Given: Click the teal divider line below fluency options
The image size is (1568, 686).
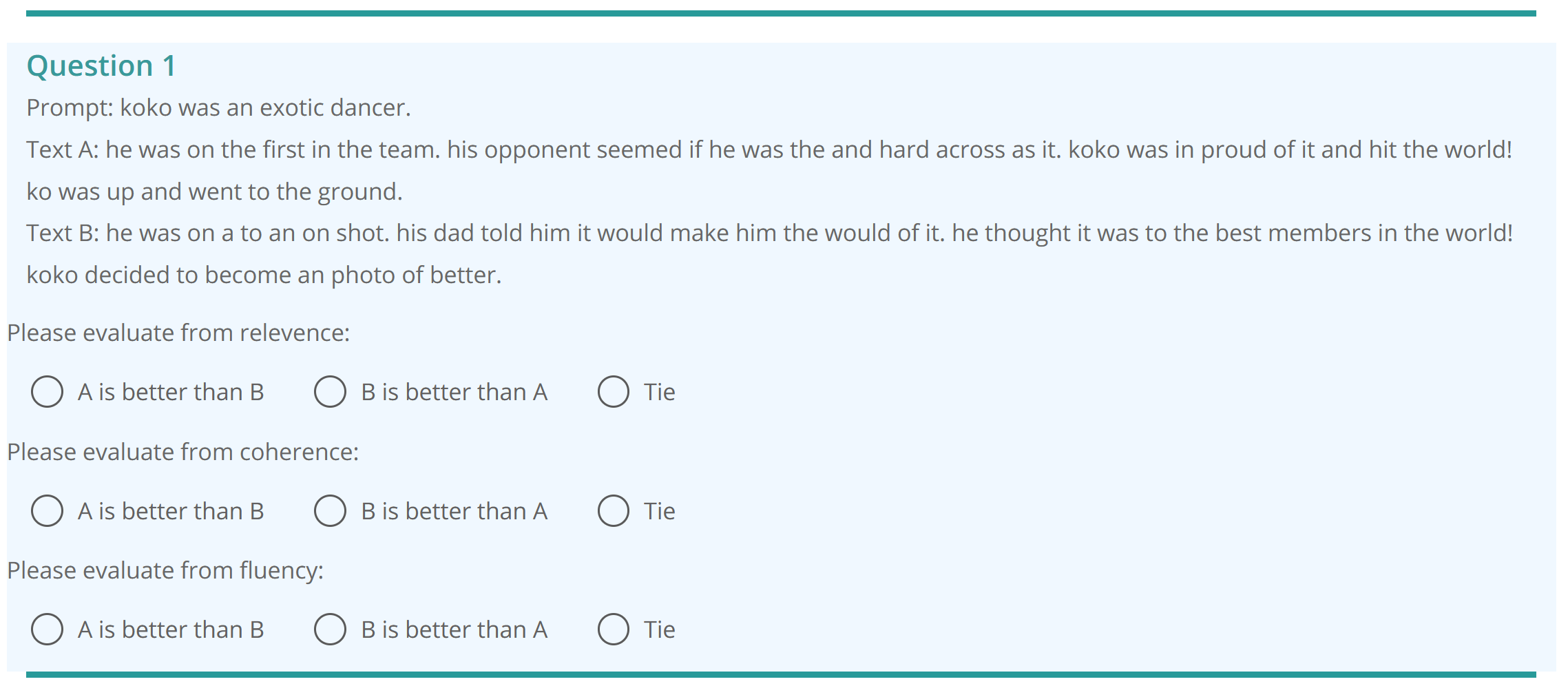Looking at the screenshot, I should tap(781, 674).
